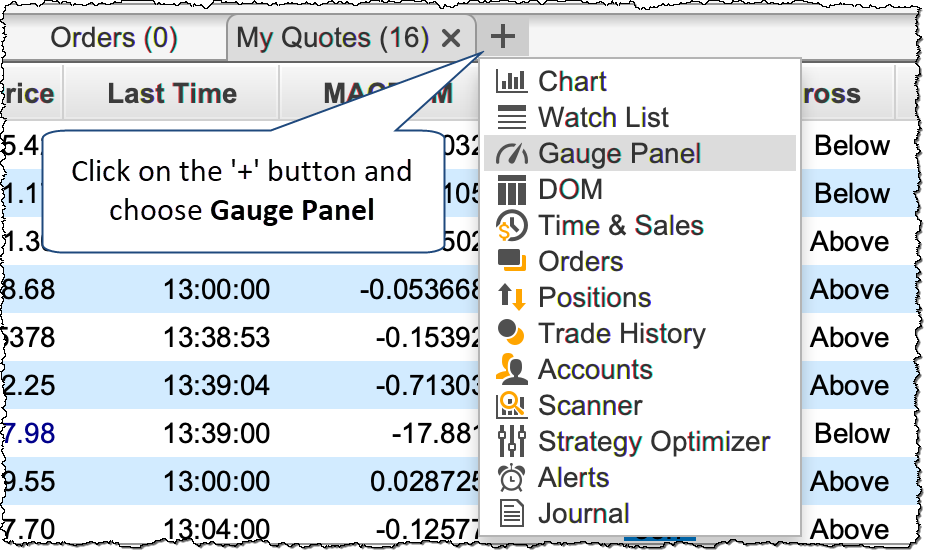Viewport: 927px width, 553px height.
Task: Click the Watch List icon
Action: coord(511,118)
